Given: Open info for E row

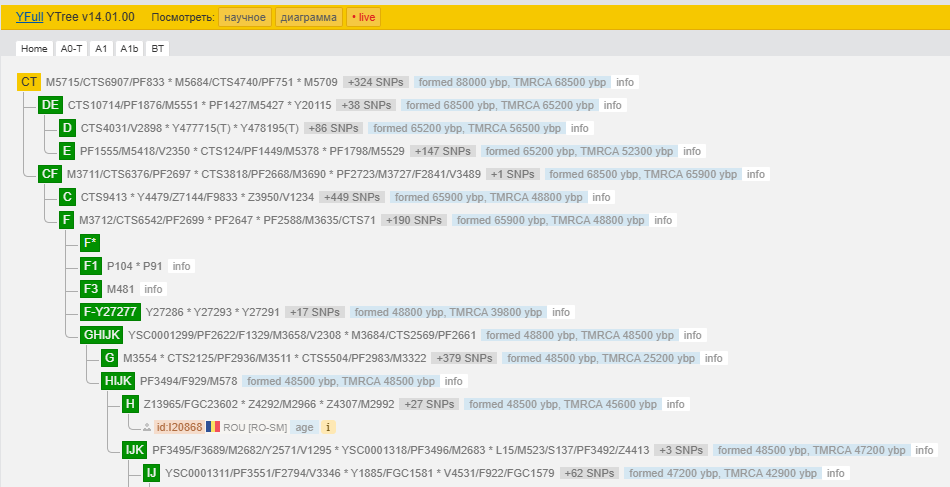Looking at the screenshot, I should (692, 151).
